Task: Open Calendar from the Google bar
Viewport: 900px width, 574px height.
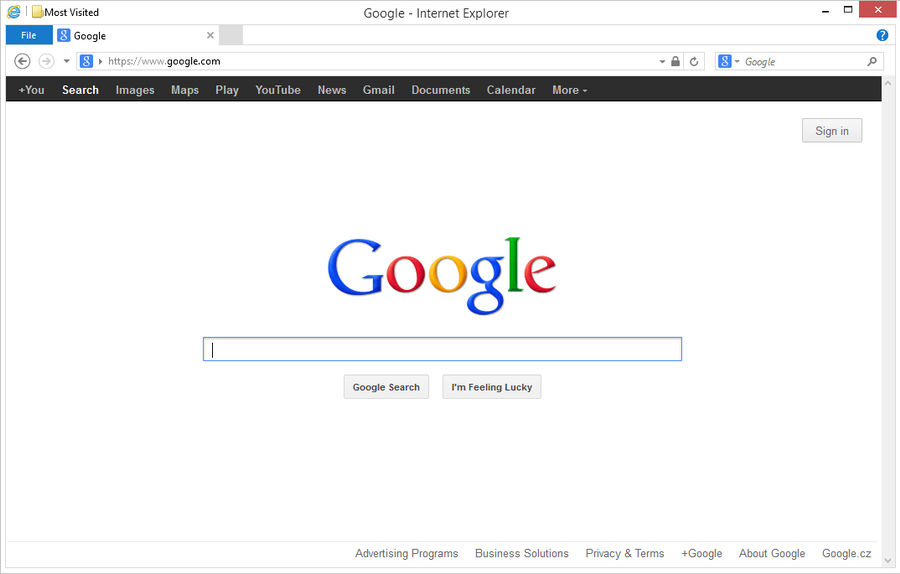Action: click(x=511, y=90)
